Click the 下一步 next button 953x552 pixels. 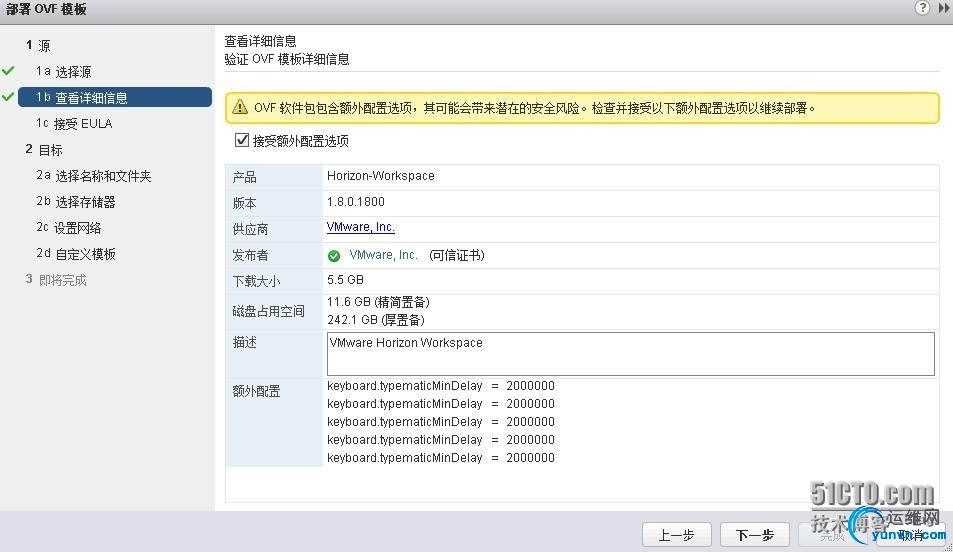755,535
